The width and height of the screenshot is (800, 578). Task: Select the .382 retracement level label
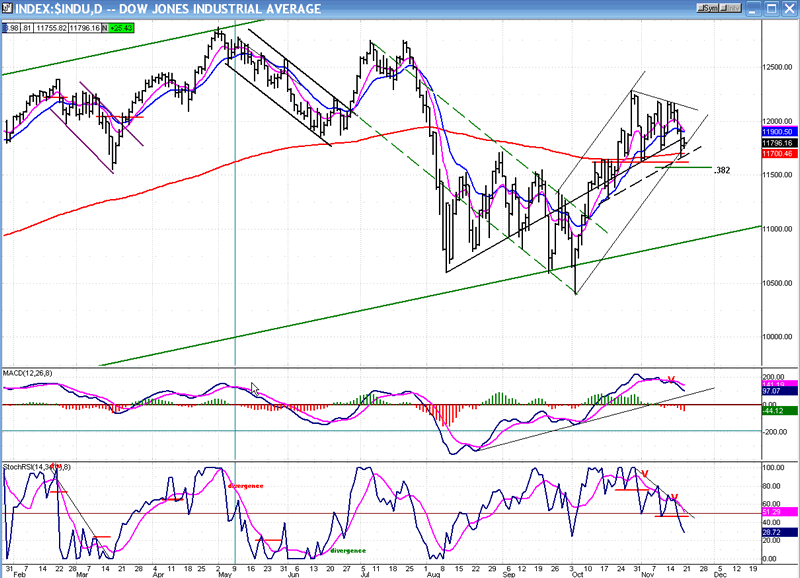coord(723,171)
